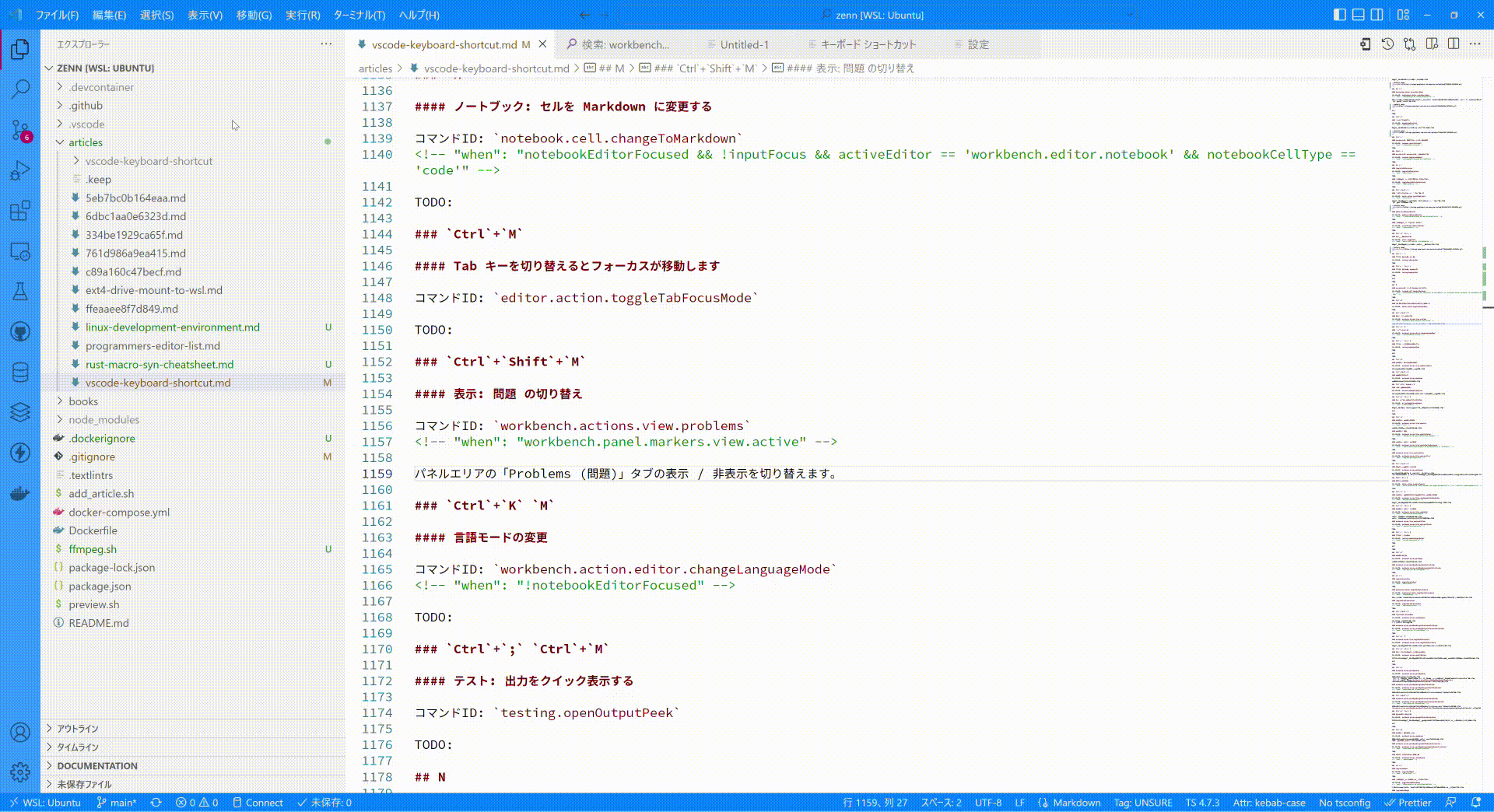1494x812 pixels.
Task: Expand the DOCUMENTATION section
Action: (192, 766)
